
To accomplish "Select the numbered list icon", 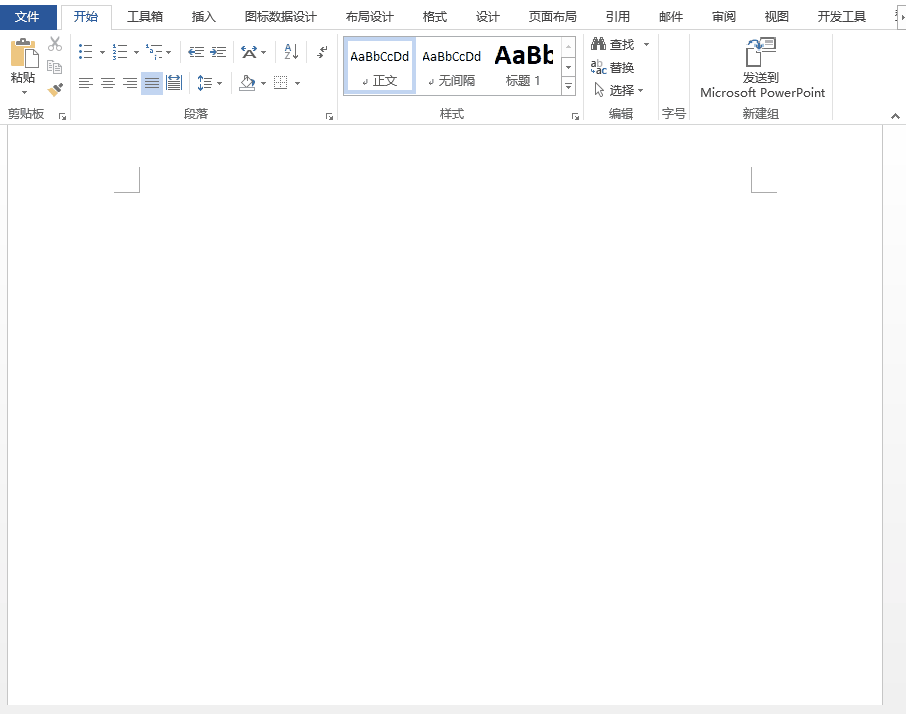I will 120,52.
